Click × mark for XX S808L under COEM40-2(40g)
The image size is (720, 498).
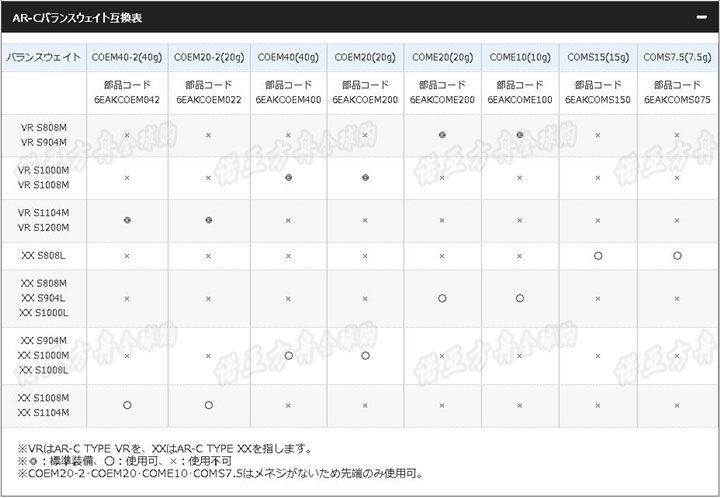(x=127, y=256)
